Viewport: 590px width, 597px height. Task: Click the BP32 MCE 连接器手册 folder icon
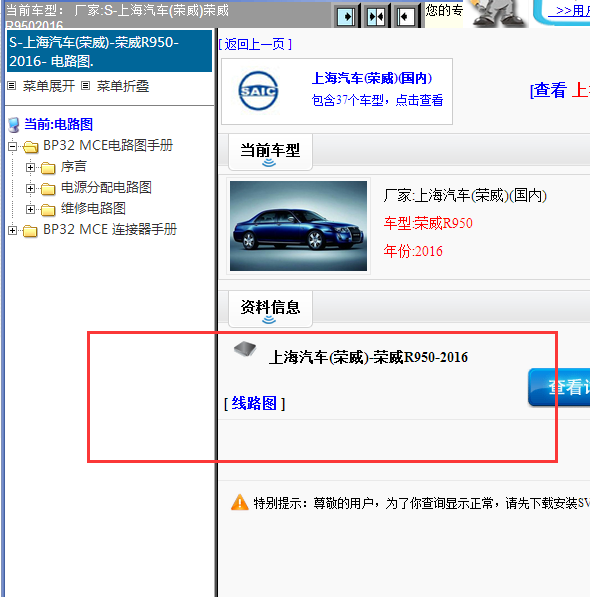pyautogui.click(x=30, y=231)
